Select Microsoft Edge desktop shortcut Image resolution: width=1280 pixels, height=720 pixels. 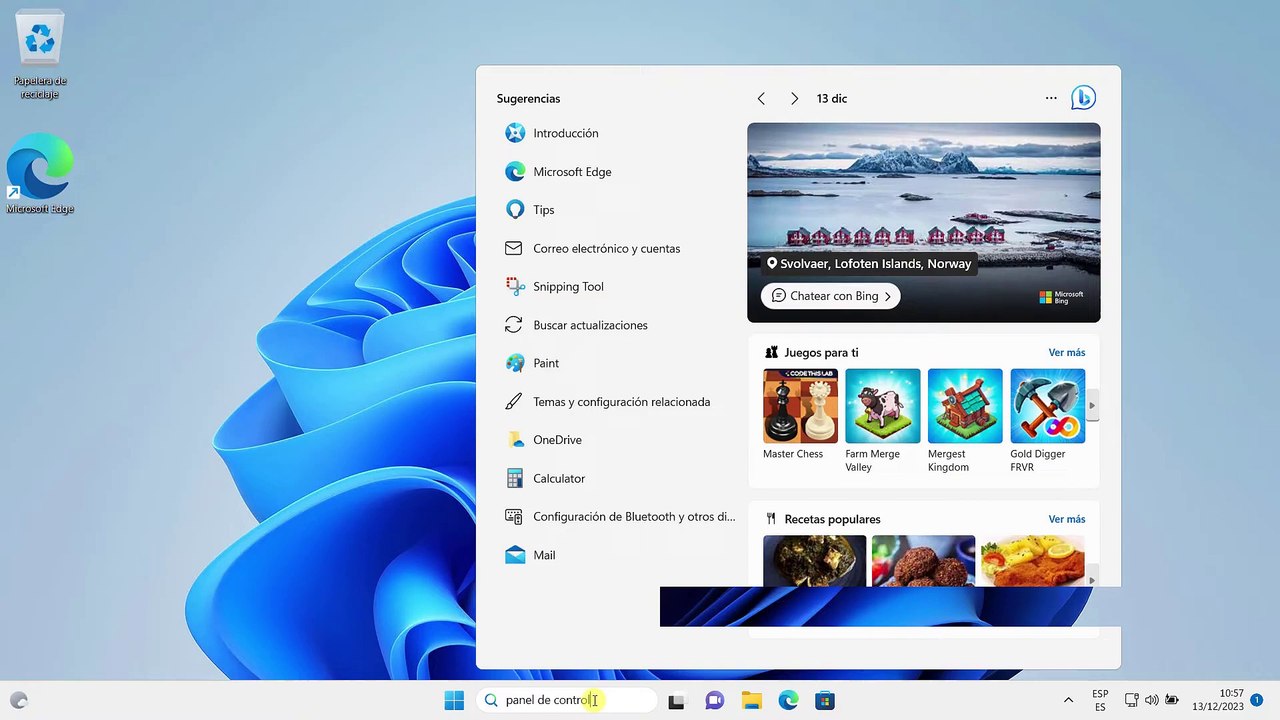pos(40,173)
